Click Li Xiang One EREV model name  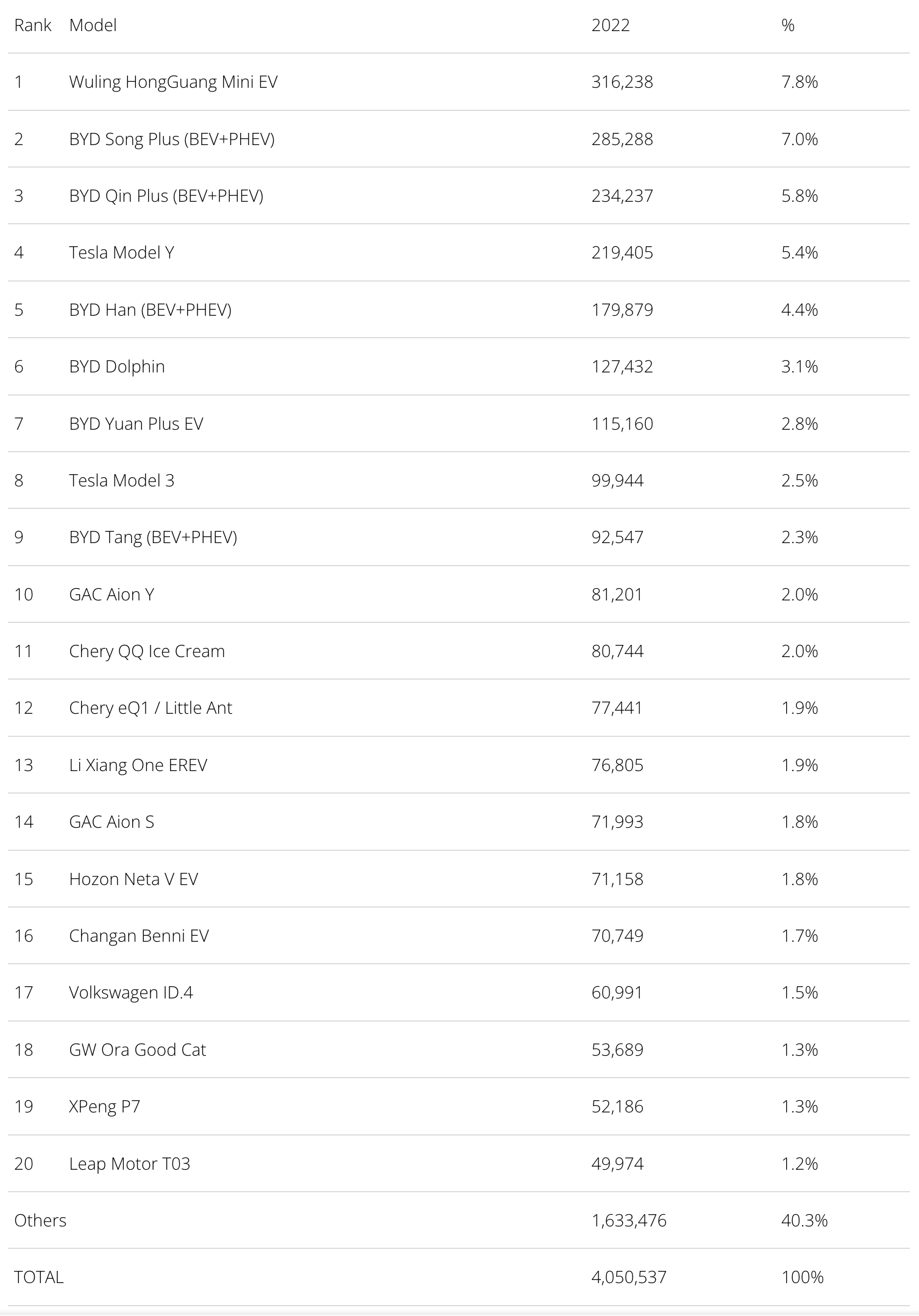click(x=138, y=765)
